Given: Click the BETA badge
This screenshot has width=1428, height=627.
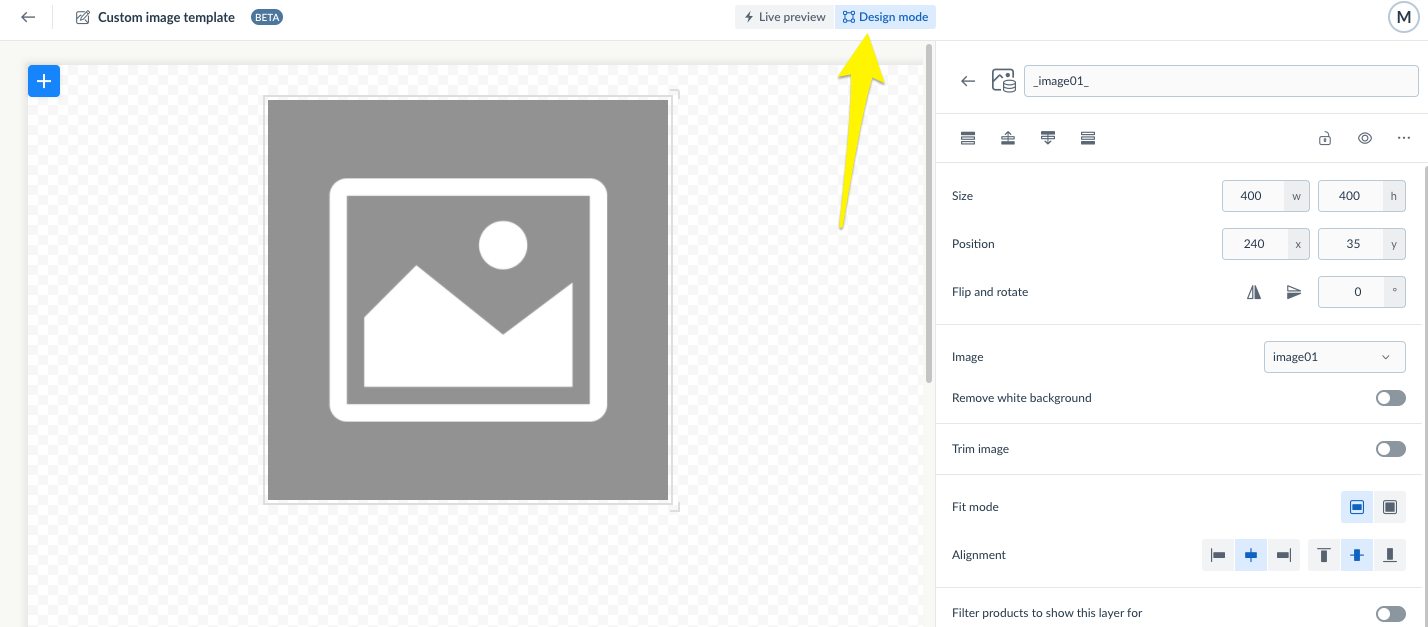Looking at the screenshot, I should 267,17.
